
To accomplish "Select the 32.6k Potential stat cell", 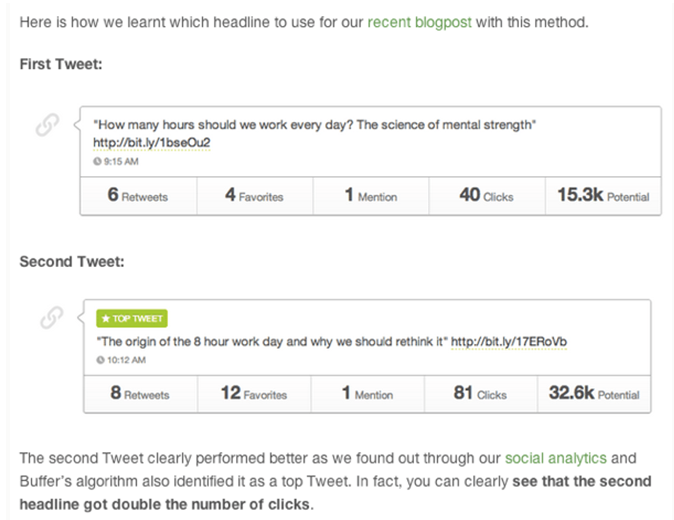I will pos(594,394).
